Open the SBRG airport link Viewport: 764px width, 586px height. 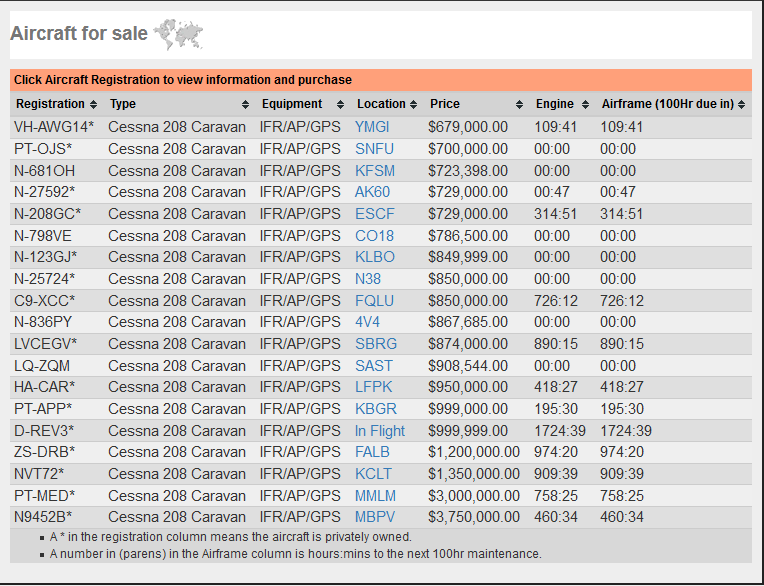pos(376,344)
